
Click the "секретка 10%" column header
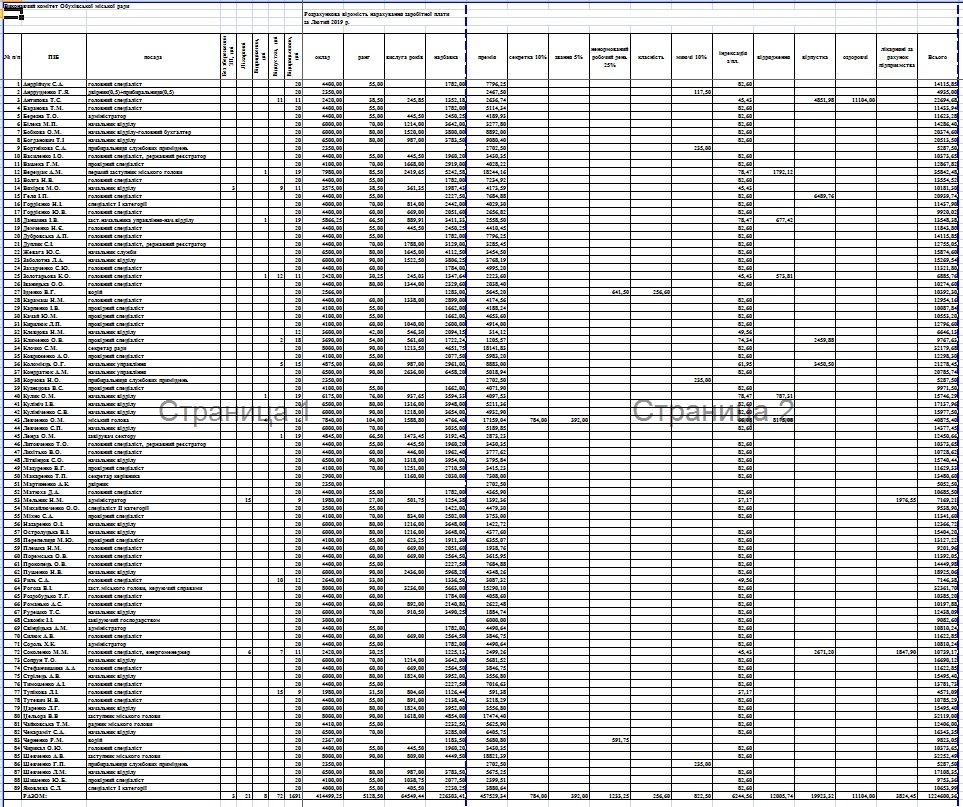click(528, 57)
